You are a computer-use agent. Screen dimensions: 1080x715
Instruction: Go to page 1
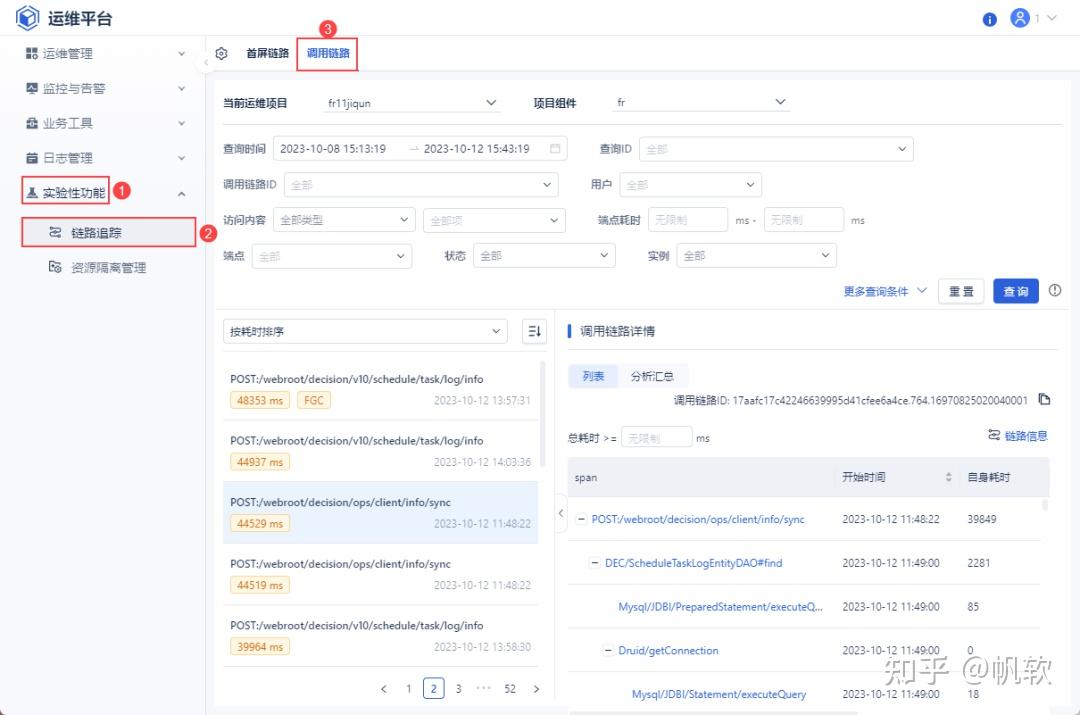point(408,688)
